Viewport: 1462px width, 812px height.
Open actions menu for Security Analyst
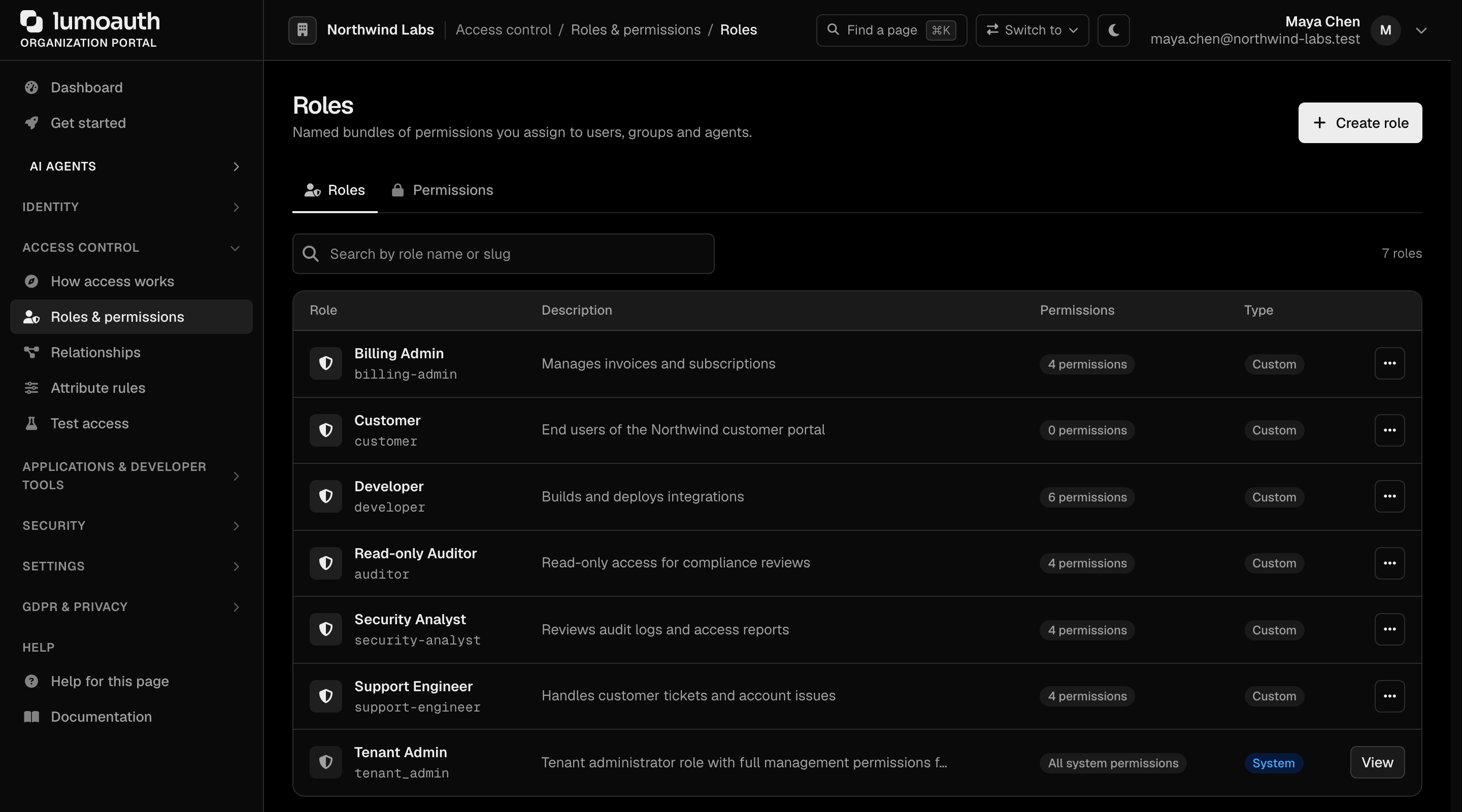(x=1389, y=629)
